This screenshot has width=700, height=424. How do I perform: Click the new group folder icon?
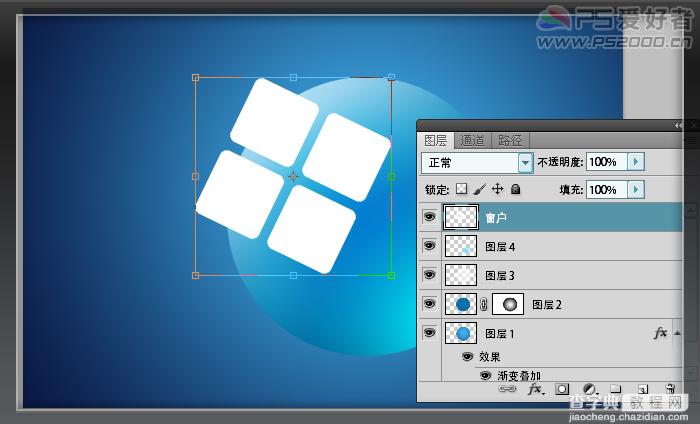616,389
